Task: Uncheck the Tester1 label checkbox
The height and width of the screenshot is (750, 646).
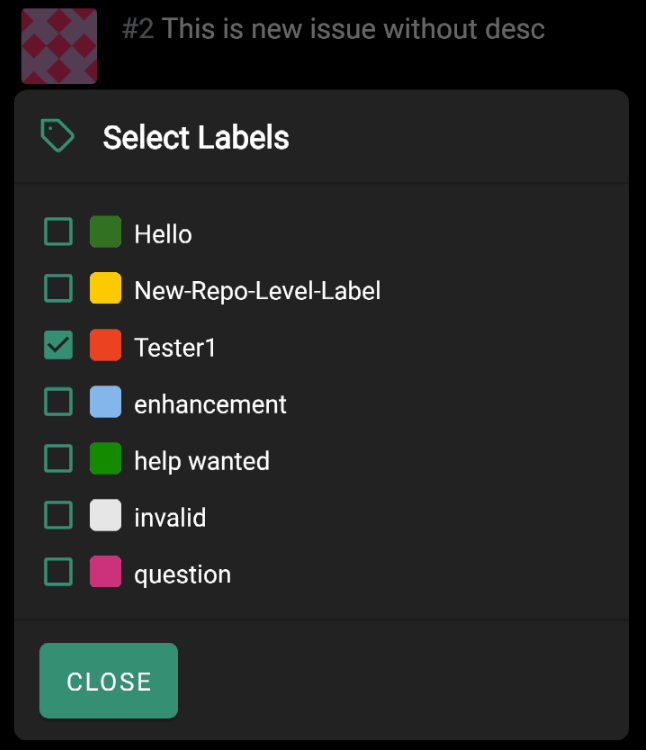Action: click(58, 345)
